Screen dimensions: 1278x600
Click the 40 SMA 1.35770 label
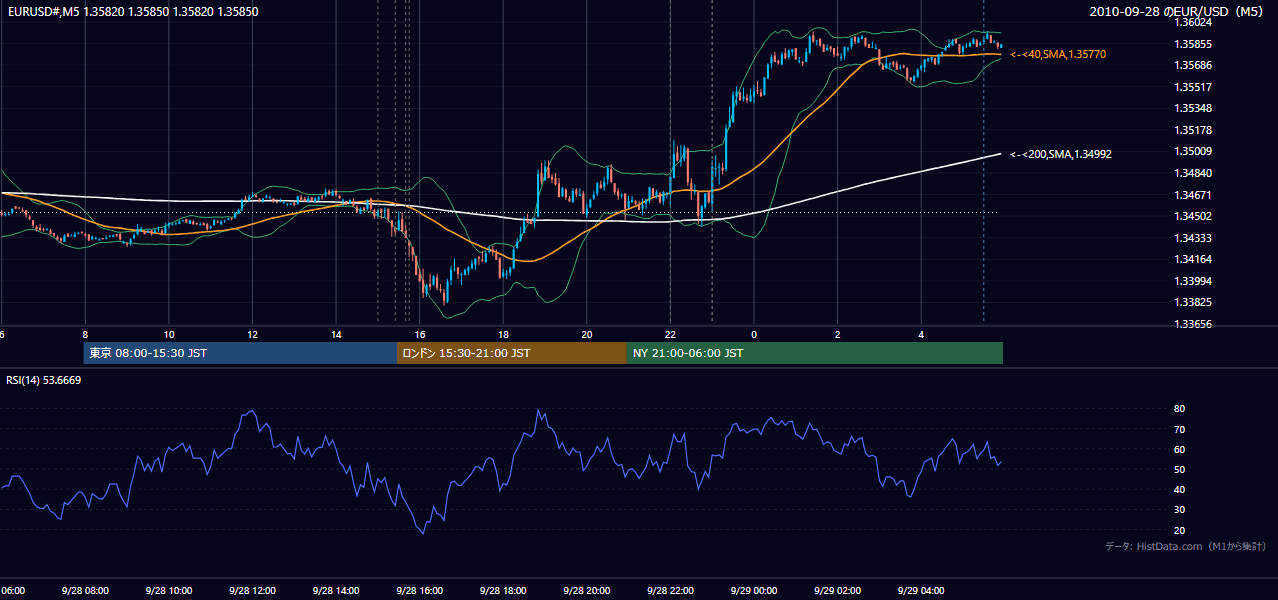click(1058, 54)
